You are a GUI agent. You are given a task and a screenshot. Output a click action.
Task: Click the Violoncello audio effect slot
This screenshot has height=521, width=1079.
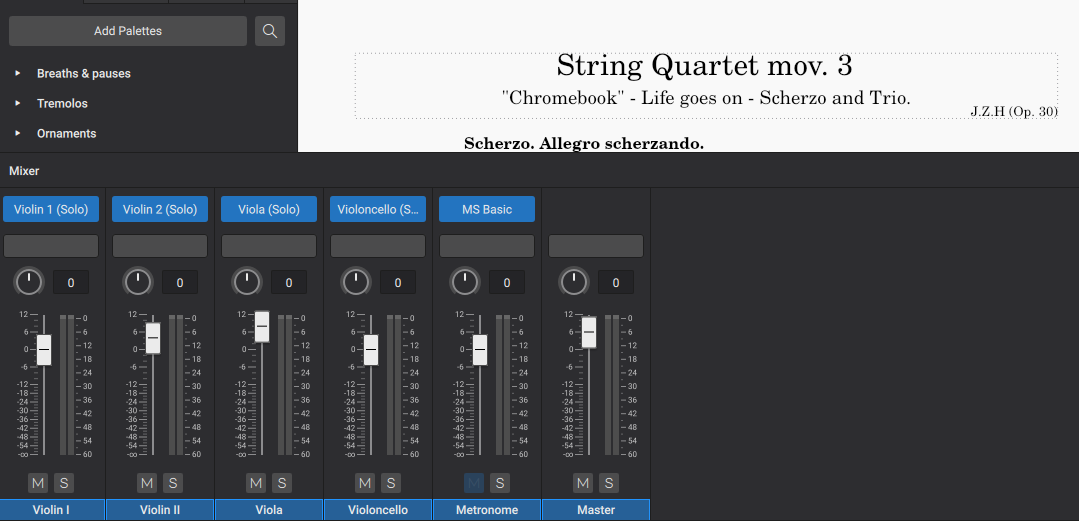(x=378, y=246)
